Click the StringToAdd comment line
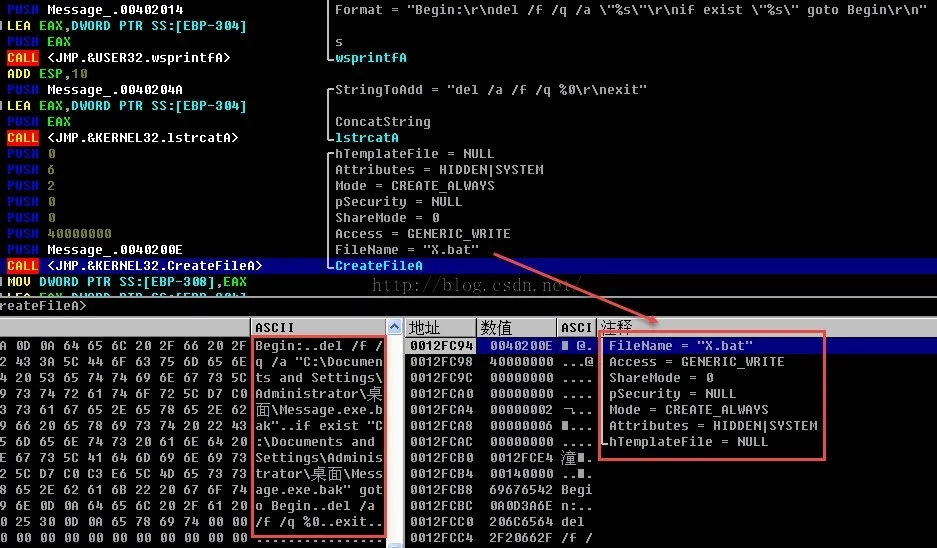This screenshot has height=548, width=937. (491, 90)
